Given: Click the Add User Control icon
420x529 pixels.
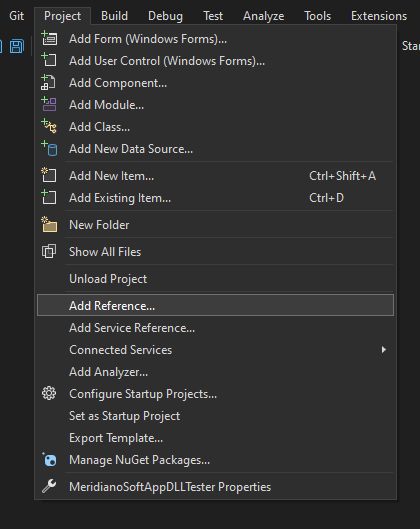Looking at the screenshot, I should [49, 60].
